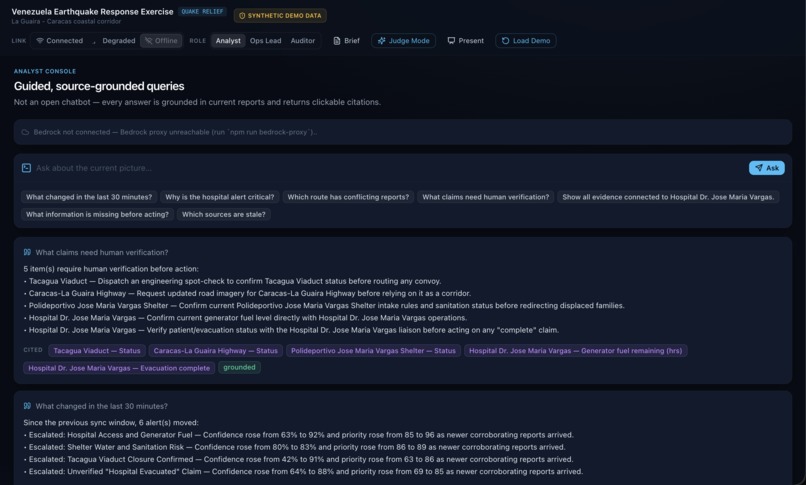Set link state to Connected
Image resolution: width=806 pixels, height=485 pixels.
point(59,41)
